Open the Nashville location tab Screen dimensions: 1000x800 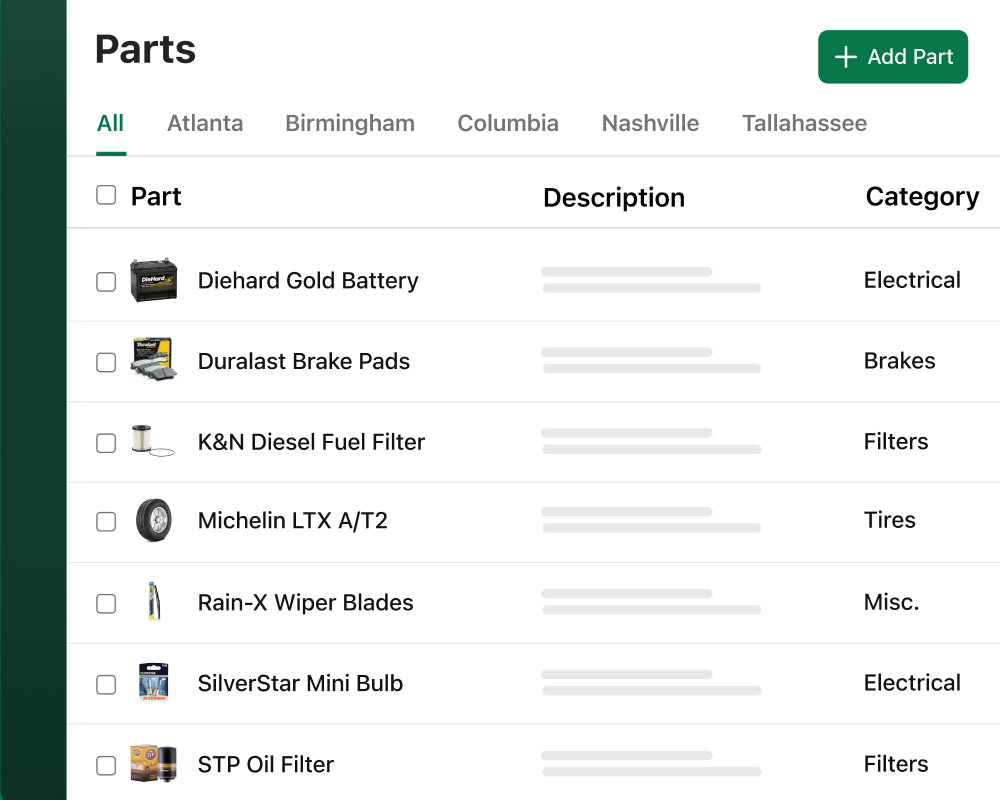pyautogui.click(x=651, y=123)
